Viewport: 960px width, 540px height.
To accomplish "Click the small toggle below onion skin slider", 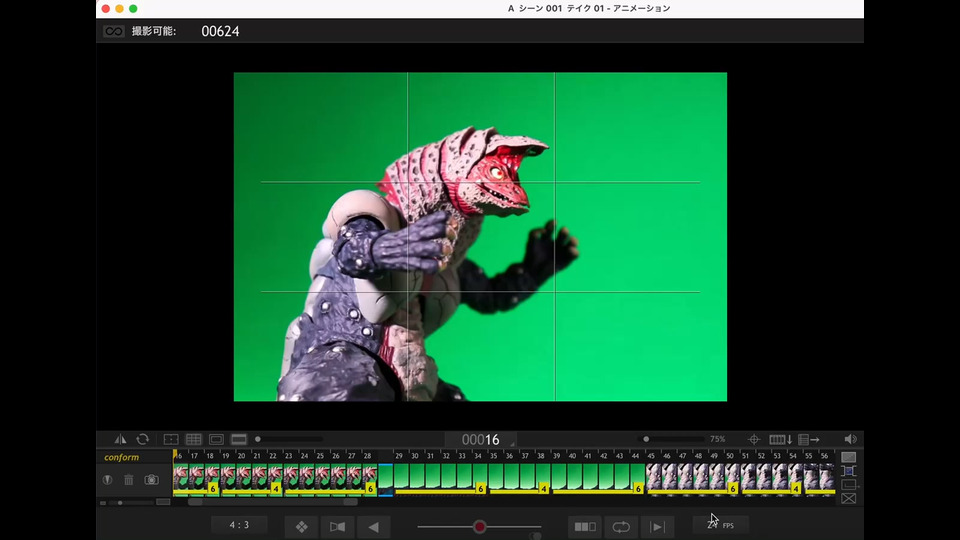I will (x=535, y=536).
